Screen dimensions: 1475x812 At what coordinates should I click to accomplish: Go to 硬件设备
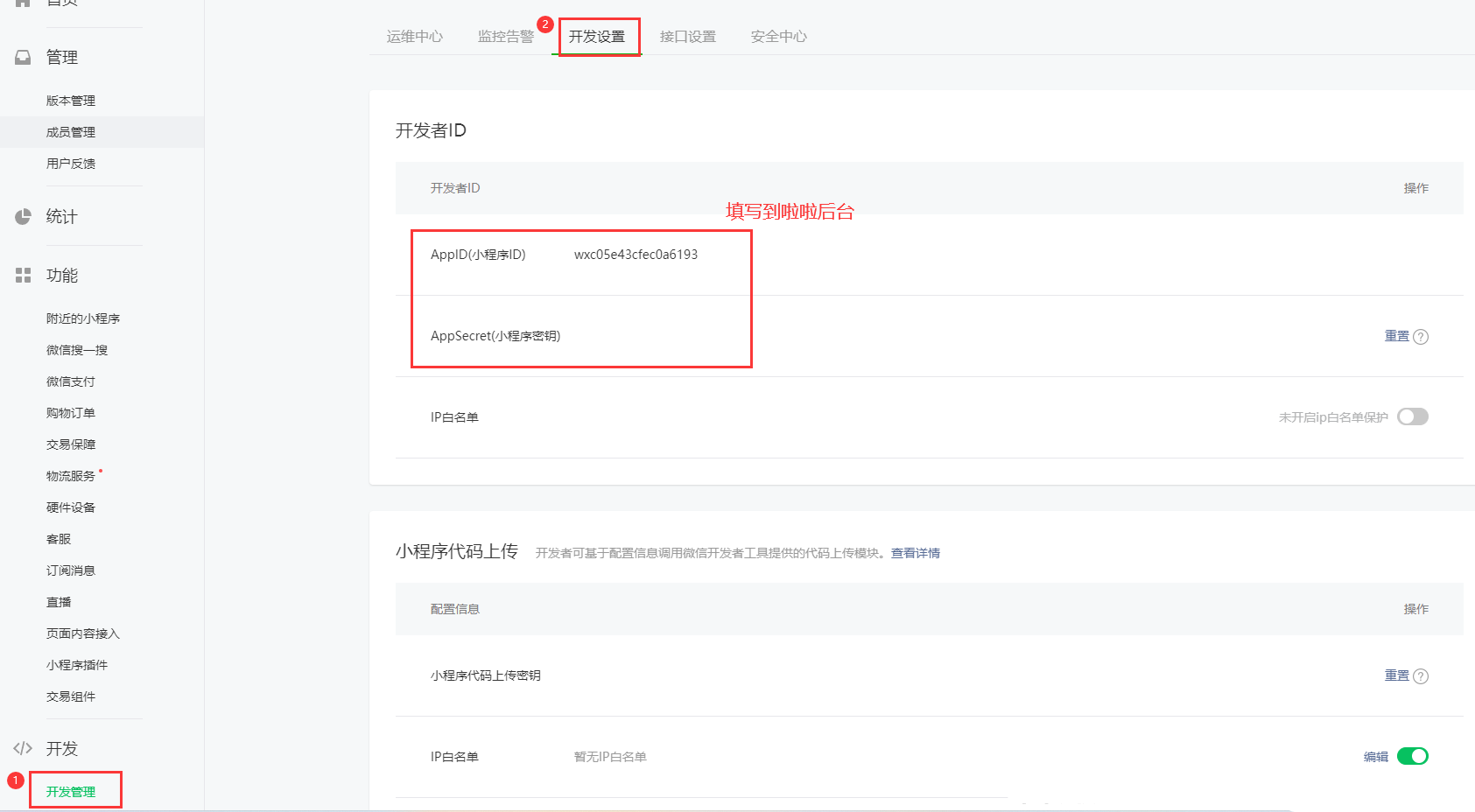click(71, 507)
